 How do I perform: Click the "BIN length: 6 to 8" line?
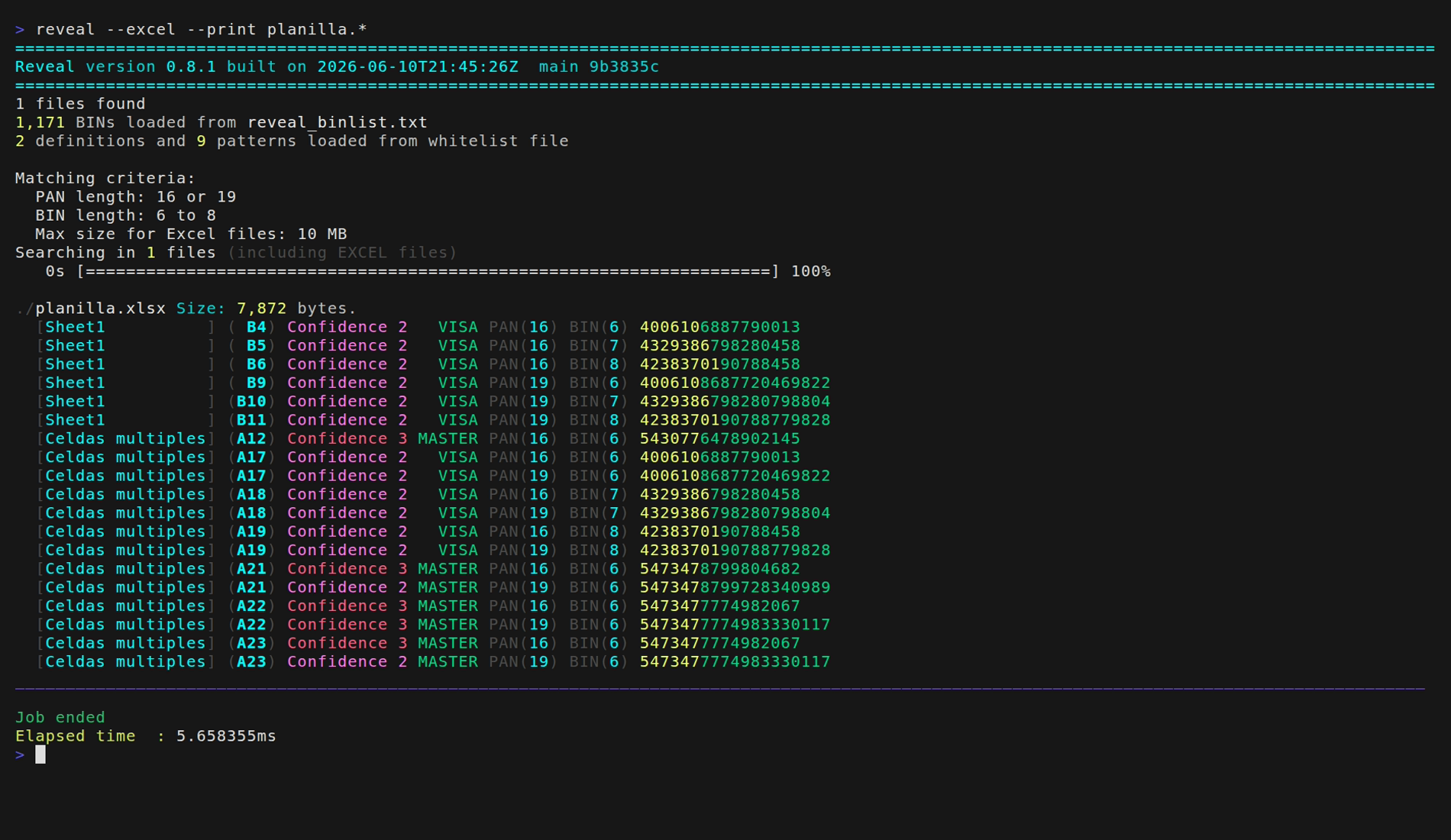click(125, 216)
